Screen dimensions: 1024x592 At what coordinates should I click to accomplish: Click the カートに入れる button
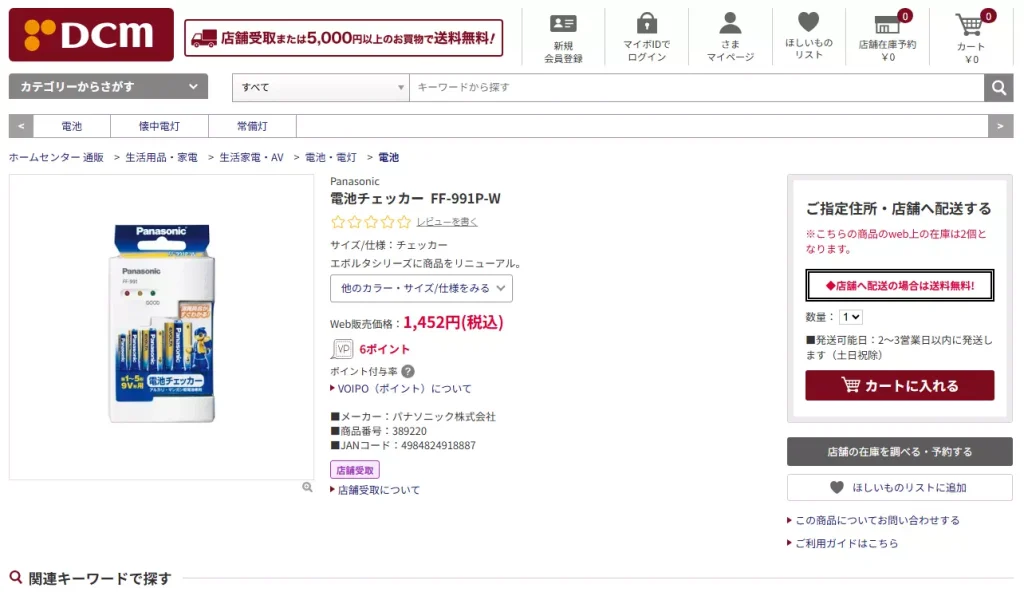click(x=898, y=384)
